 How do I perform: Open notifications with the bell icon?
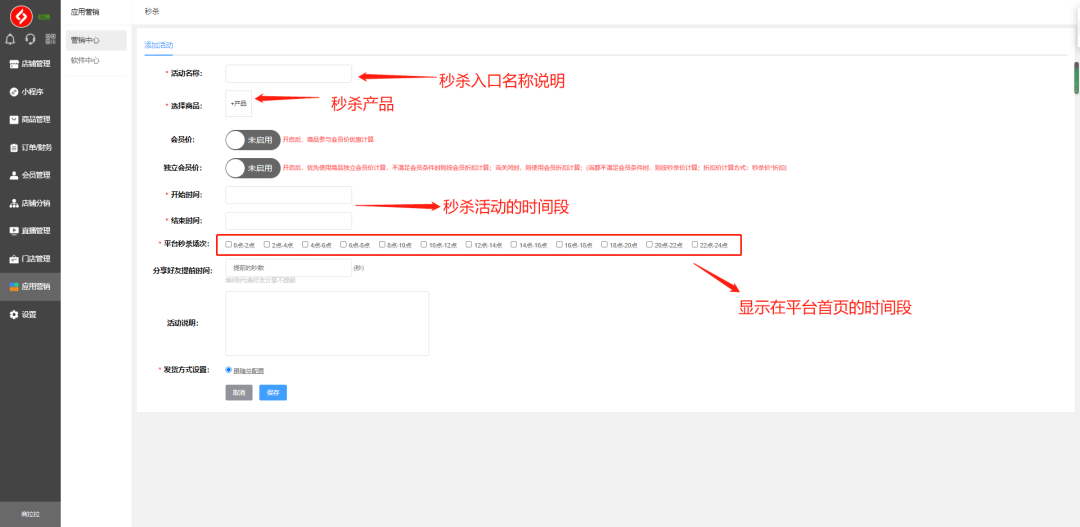(10, 39)
